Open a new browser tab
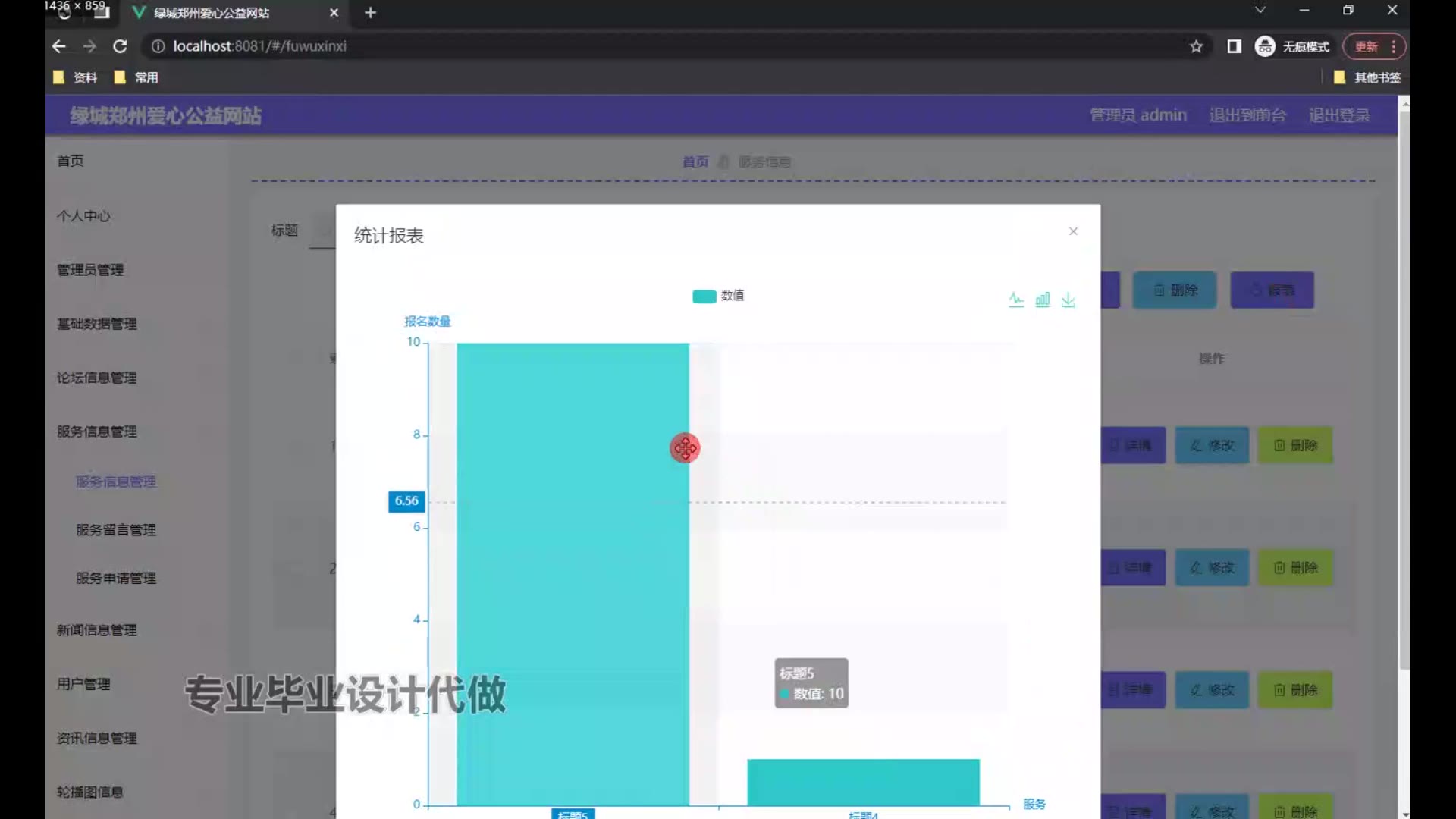 (x=370, y=13)
